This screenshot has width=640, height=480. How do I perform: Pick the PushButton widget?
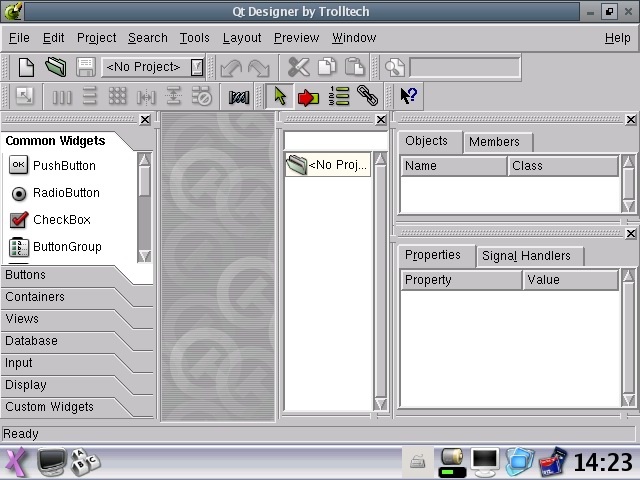coord(64,166)
